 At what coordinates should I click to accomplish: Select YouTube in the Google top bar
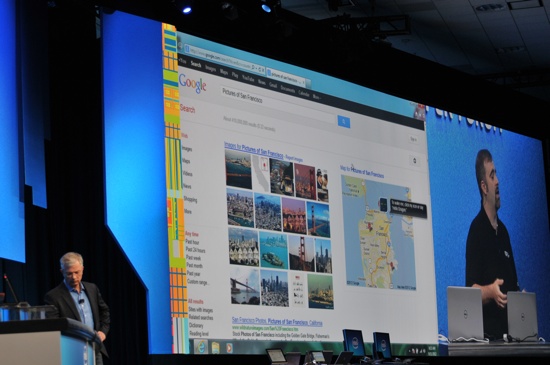pyautogui.click(x=248, y=79)
